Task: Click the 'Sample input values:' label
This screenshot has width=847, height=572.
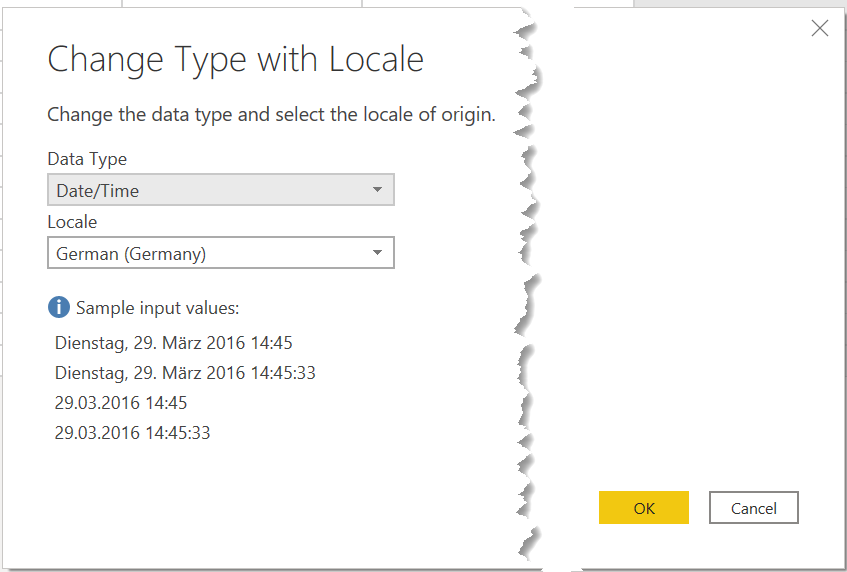Action: (157, 308)
